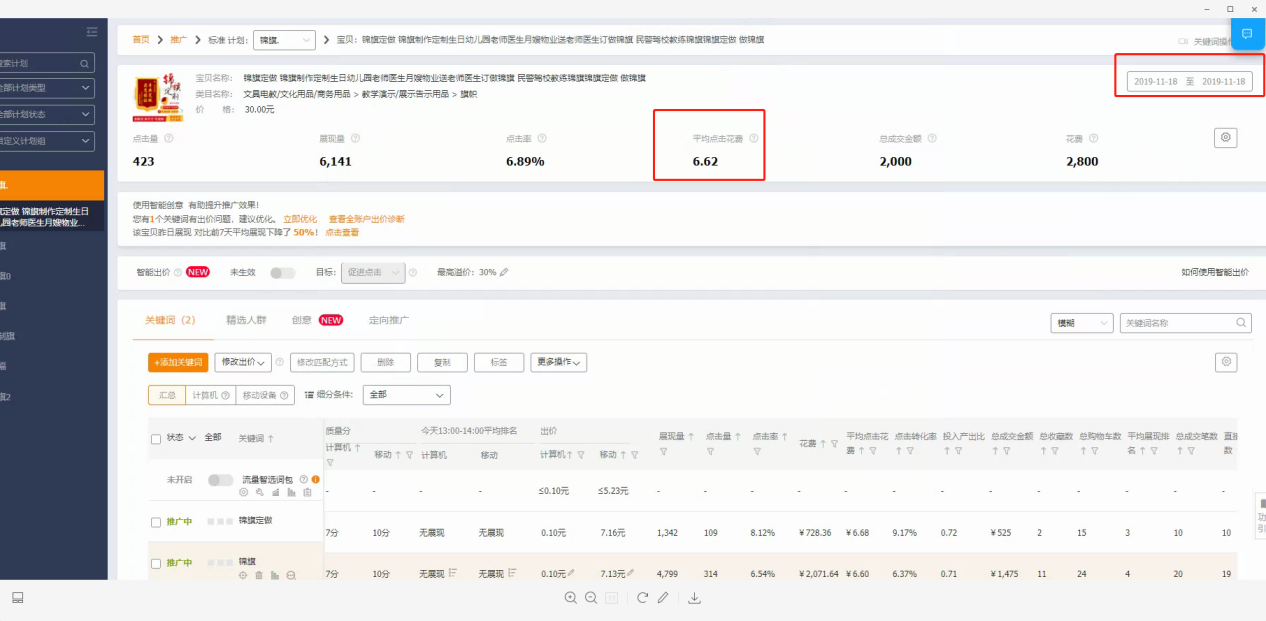
Task: Toggle the 智能出价 未生效 switch
Action: coord(282,272)
